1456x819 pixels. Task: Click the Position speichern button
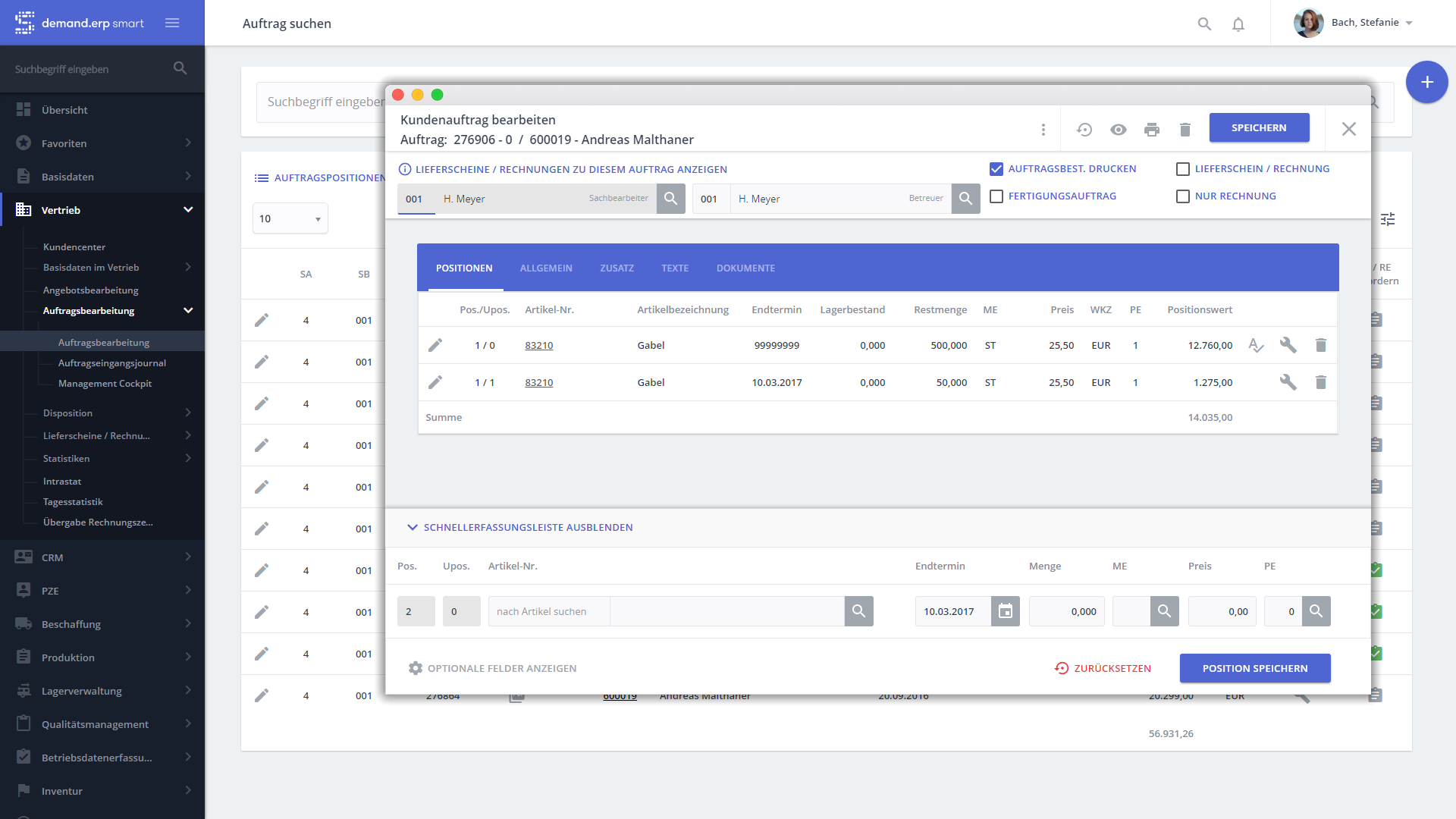pos(1254,668)
